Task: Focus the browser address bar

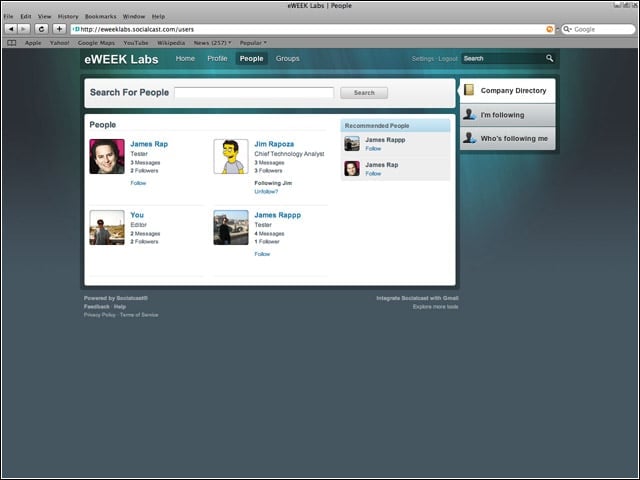Action: (312, 29)
